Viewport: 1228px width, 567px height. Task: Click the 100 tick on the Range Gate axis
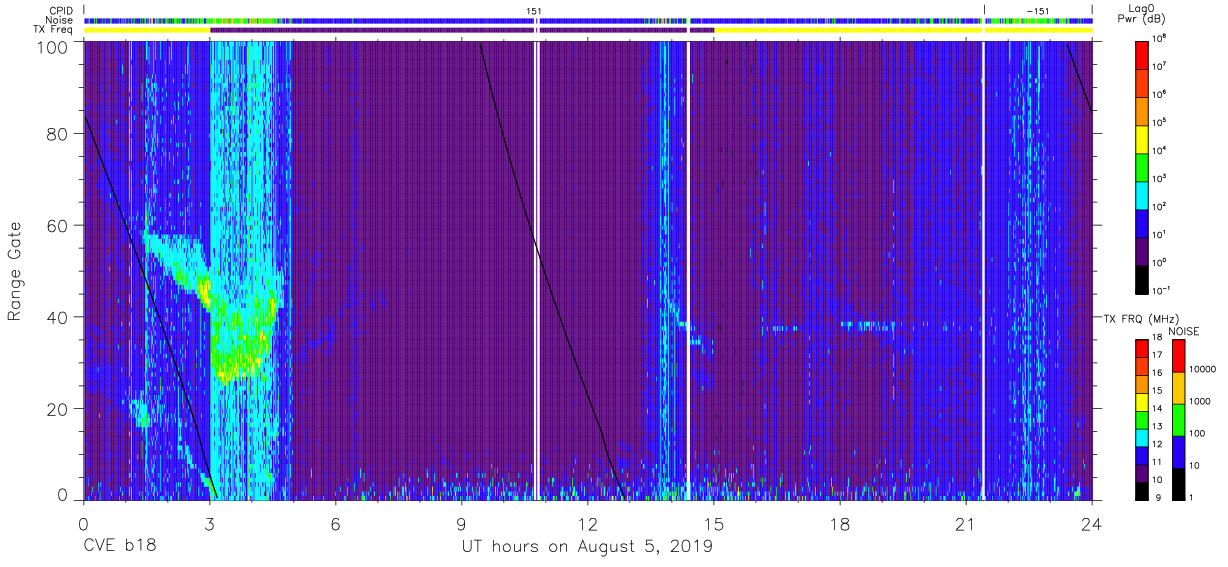pos(54,47)
